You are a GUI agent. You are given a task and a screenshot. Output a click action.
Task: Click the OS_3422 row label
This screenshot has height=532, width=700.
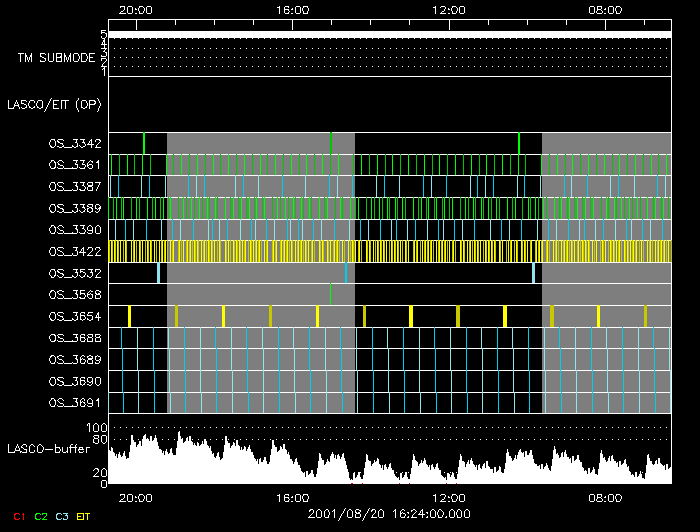tap(74, 251)
